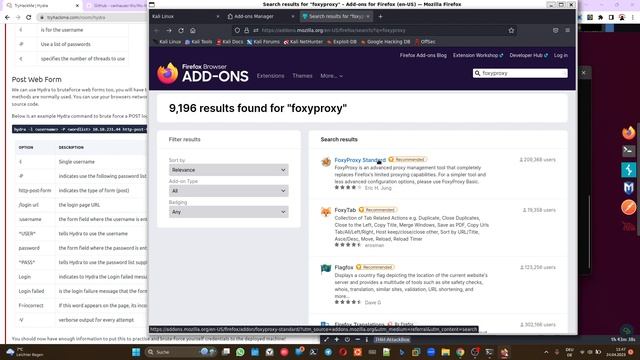This screenshot has height=360, width=640.
Task: Expand the Add-on Type dropdown
Action: [x=229, y=191]
